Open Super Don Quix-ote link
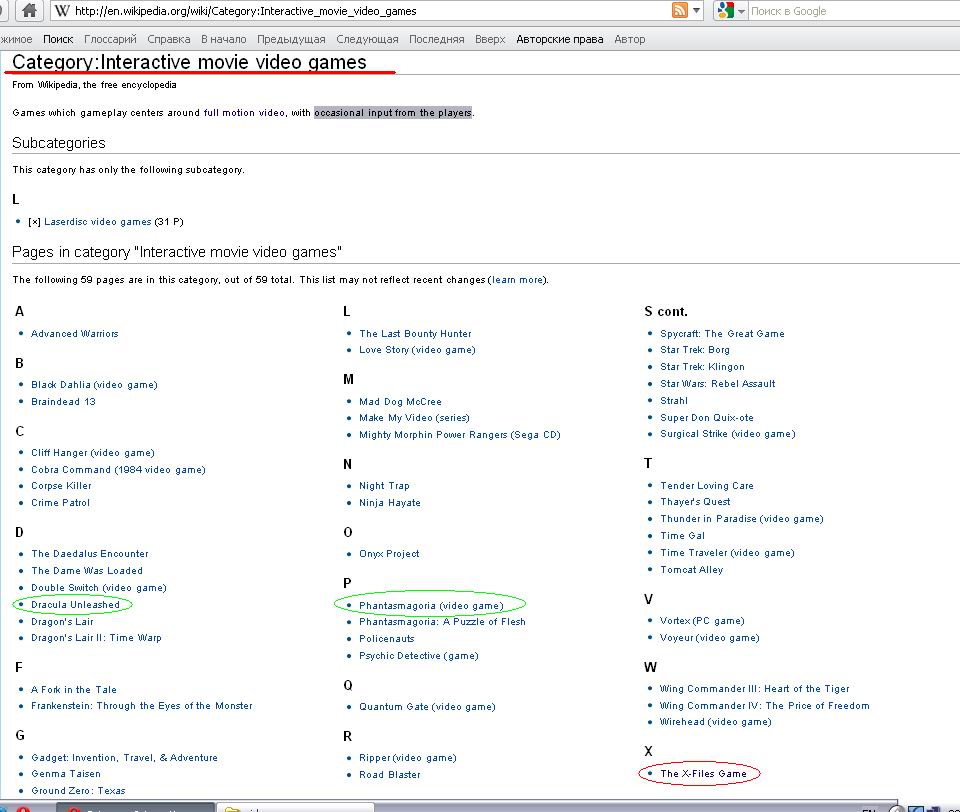This screenshot has height=812, width=960. pos(707,418)
